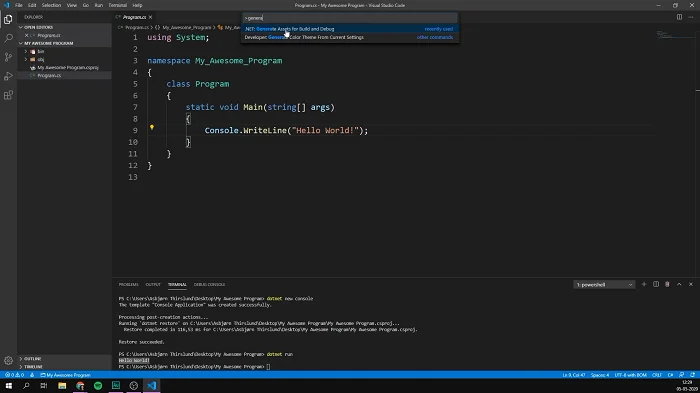Click errors and warnings count in status bar
This screenshot has width=700, height=393.
click(14, 375)
